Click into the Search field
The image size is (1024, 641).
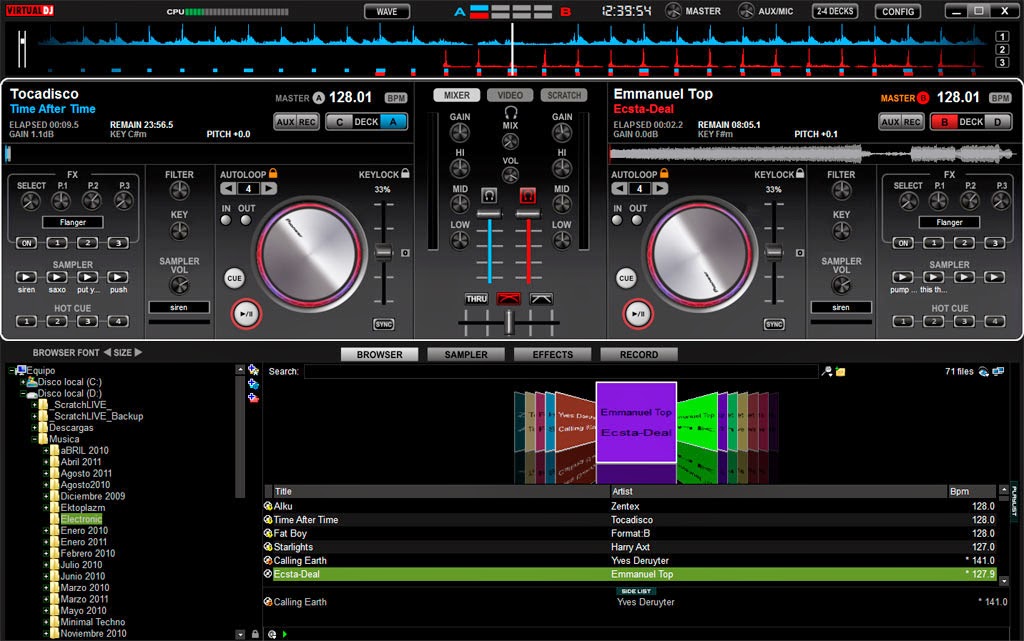point(561,371)
